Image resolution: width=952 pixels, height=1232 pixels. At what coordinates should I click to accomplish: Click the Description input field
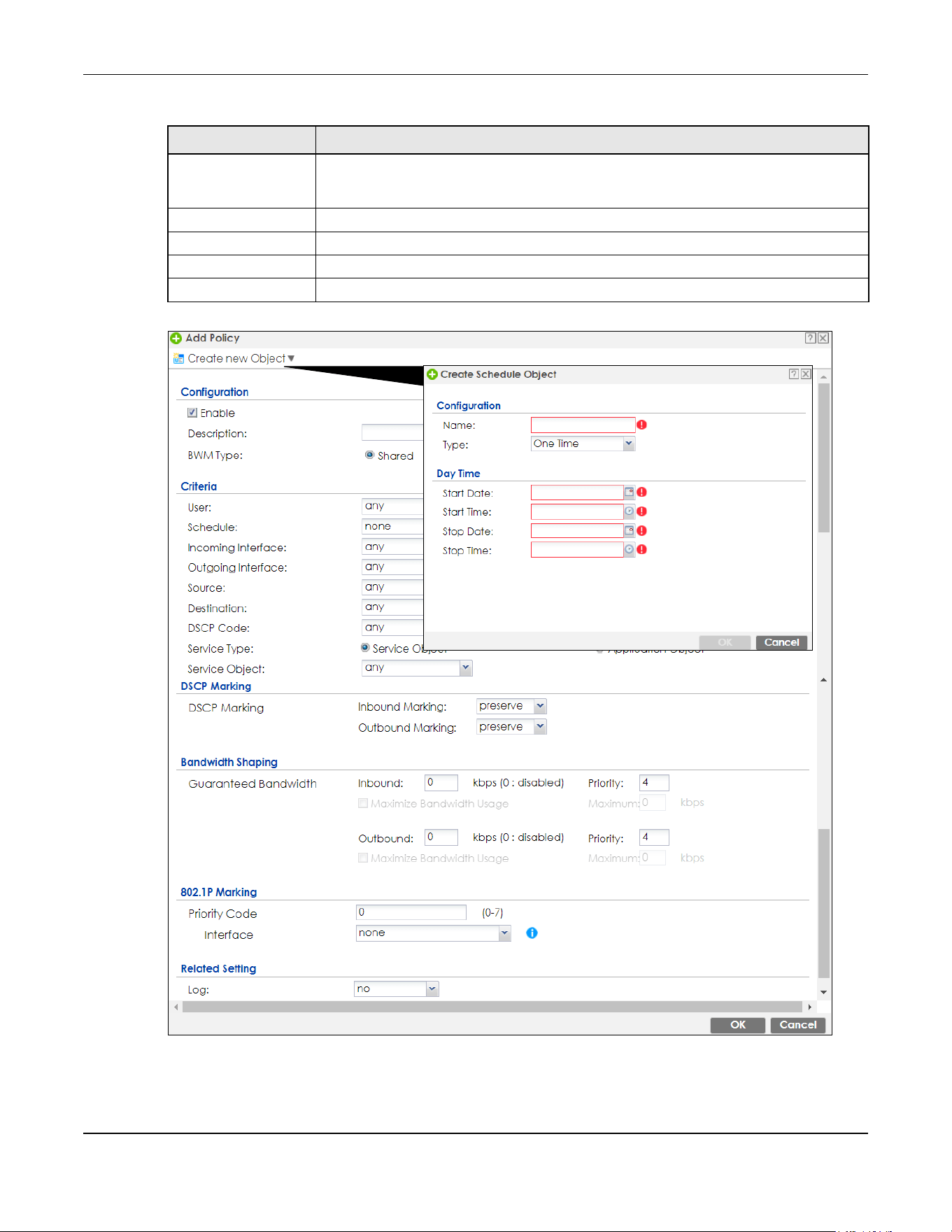(x=392, y=433)
